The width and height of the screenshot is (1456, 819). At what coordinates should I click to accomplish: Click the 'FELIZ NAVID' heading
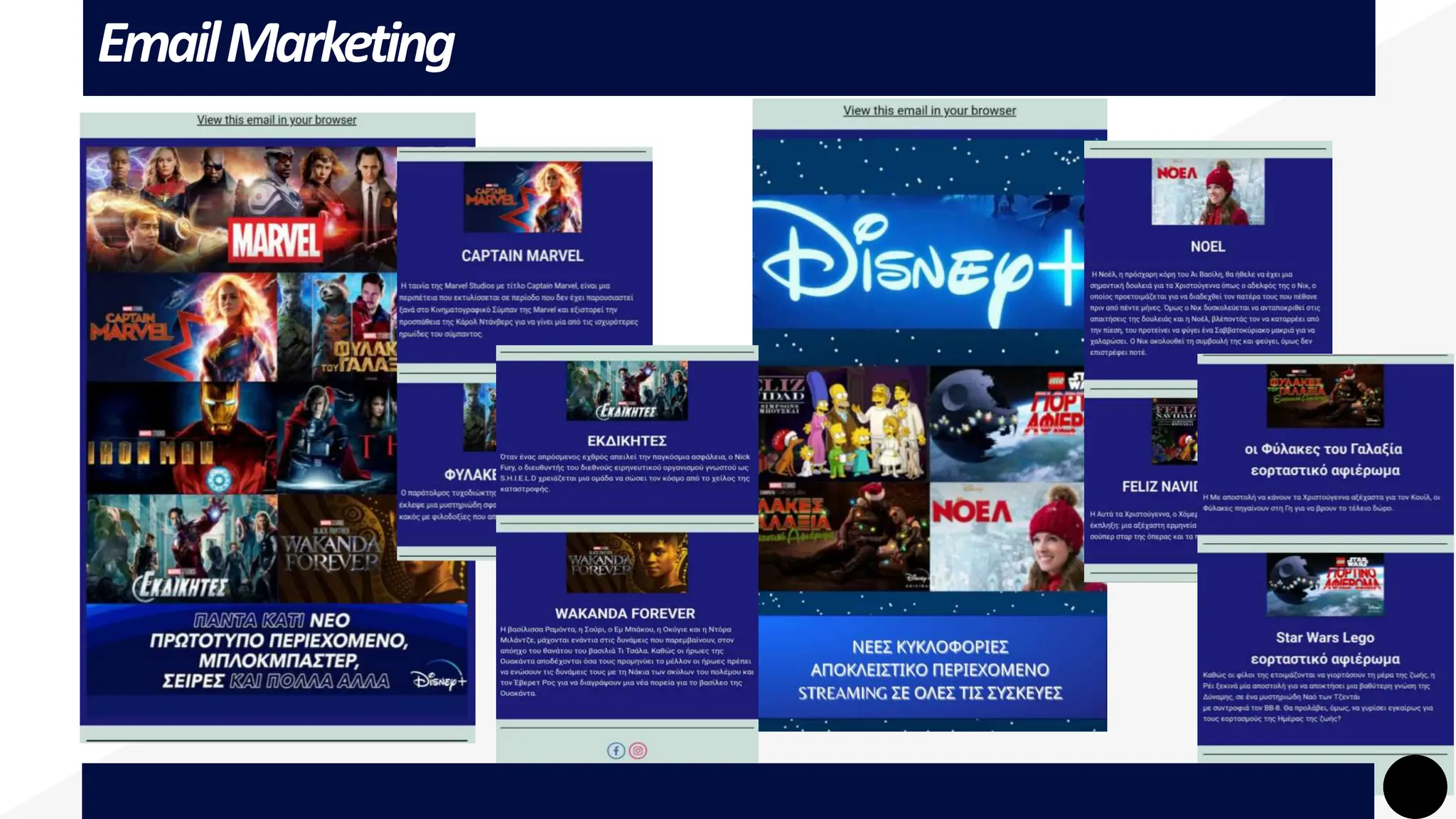[x=1160, y=487]
